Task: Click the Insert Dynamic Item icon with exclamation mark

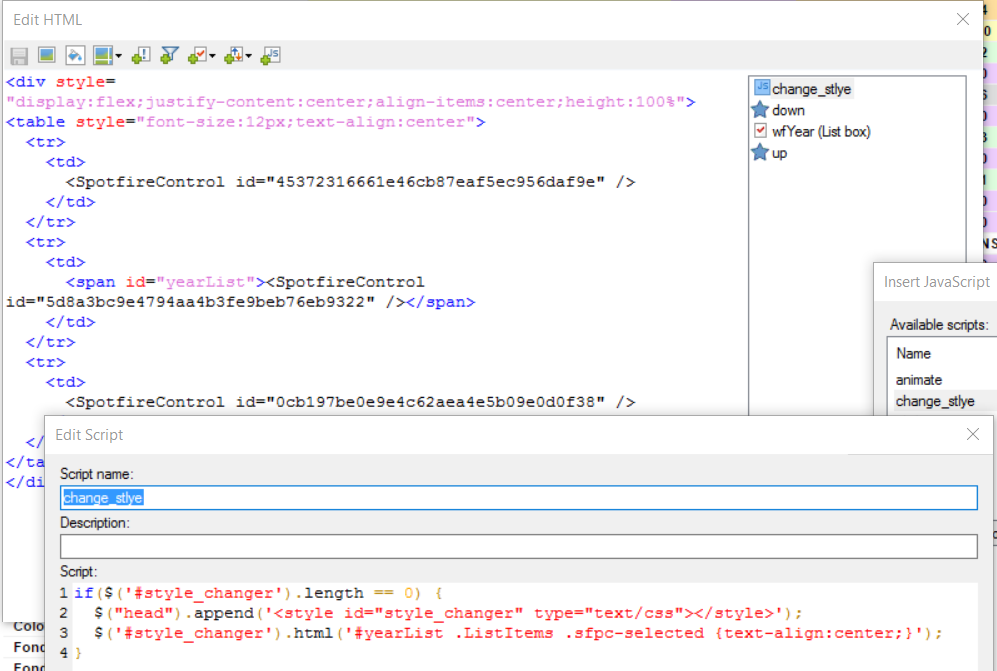Action: pos(141,55)
